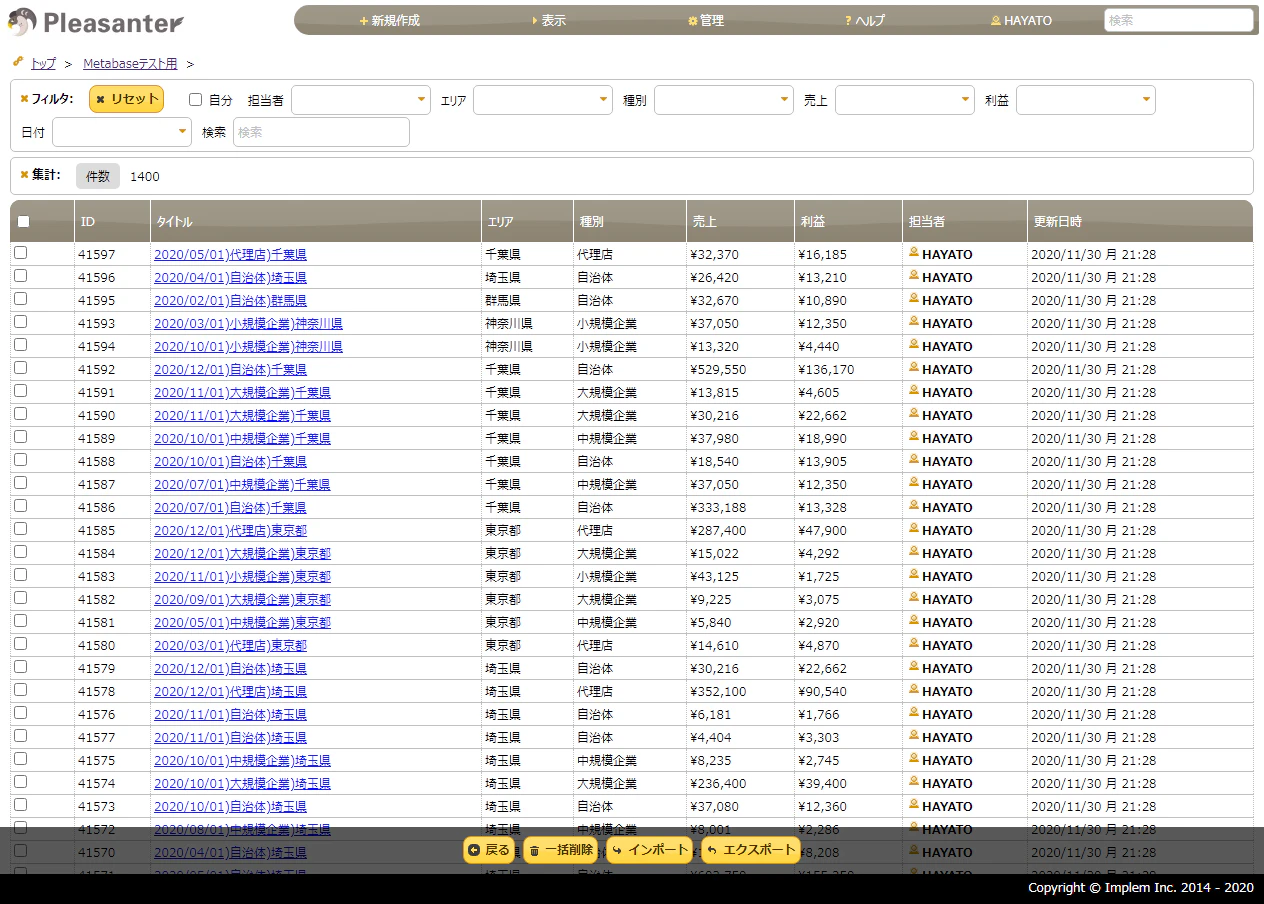The height and width of the screenshot is (904, 1264).
Task: Open the 表示 menu
Action: [x=549, y=20]
